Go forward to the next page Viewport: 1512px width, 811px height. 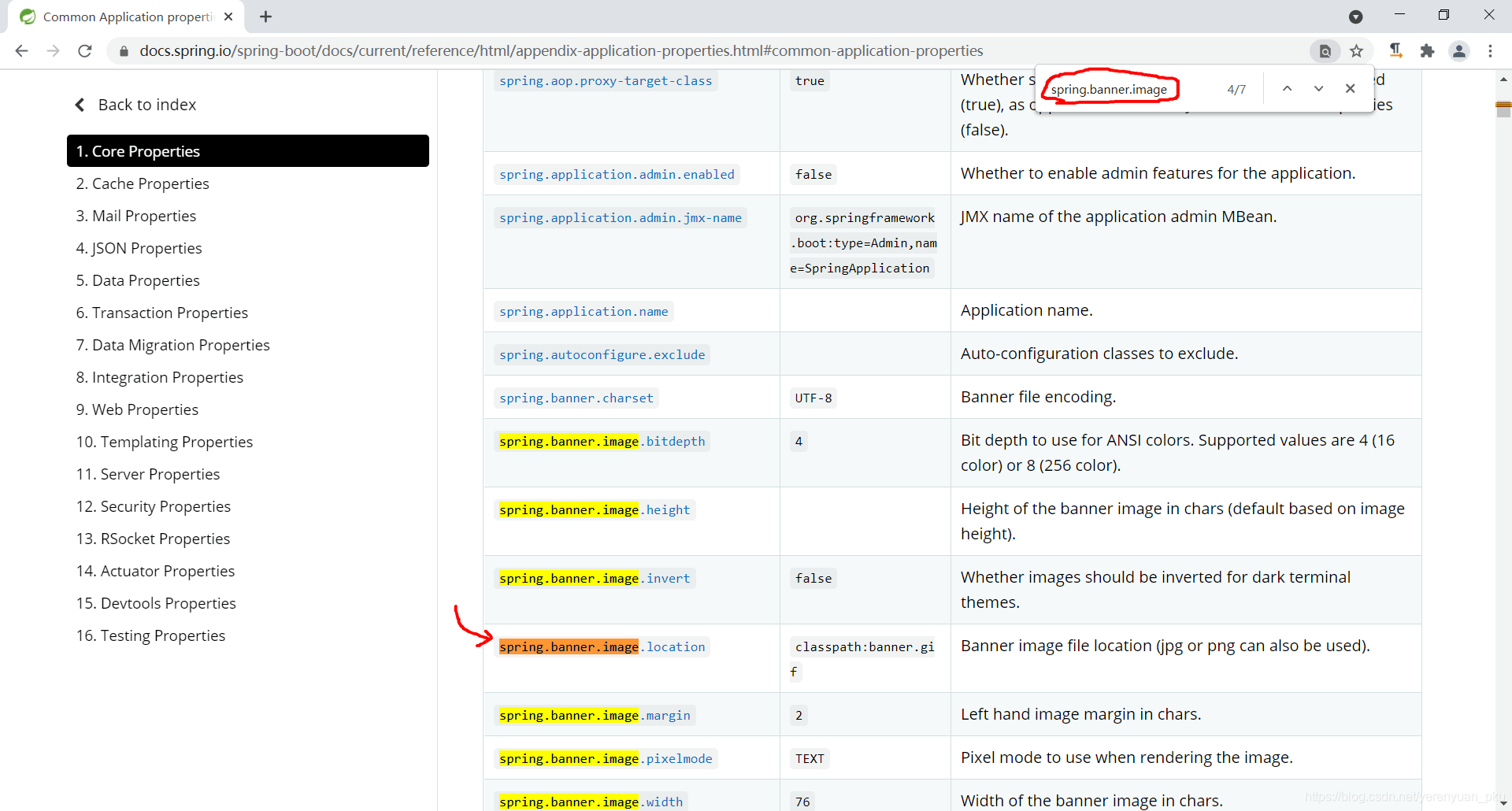click(x=53, y=51)
